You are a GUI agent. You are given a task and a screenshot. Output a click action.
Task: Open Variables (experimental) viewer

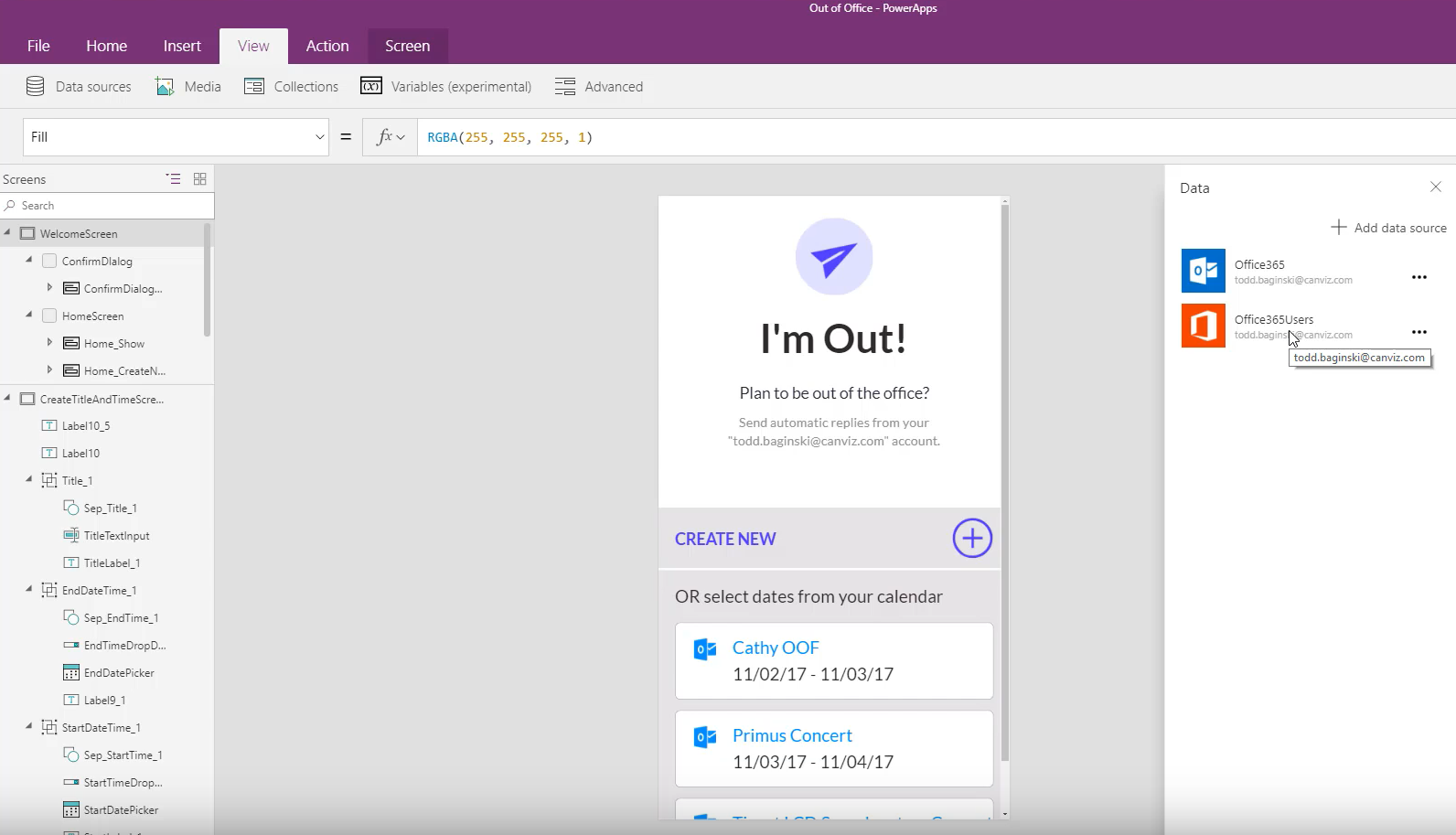371,87
